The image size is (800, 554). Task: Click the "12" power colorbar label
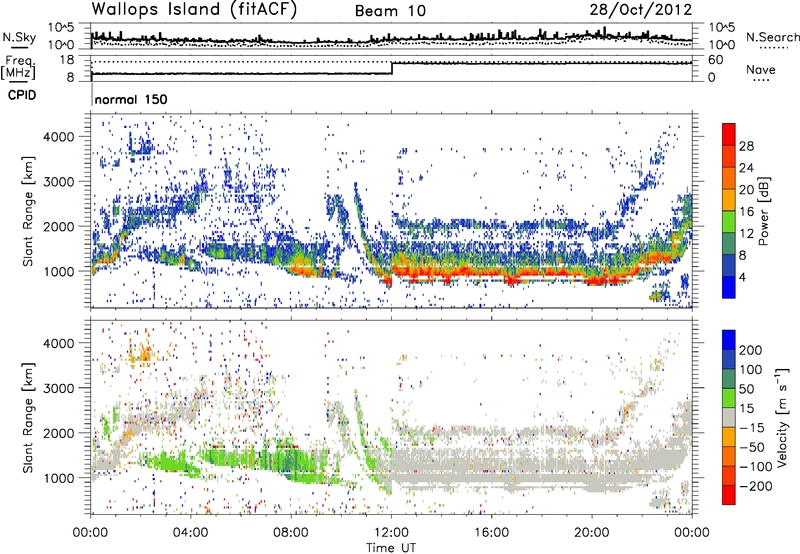pyautogui.click(x=746, y=234)
